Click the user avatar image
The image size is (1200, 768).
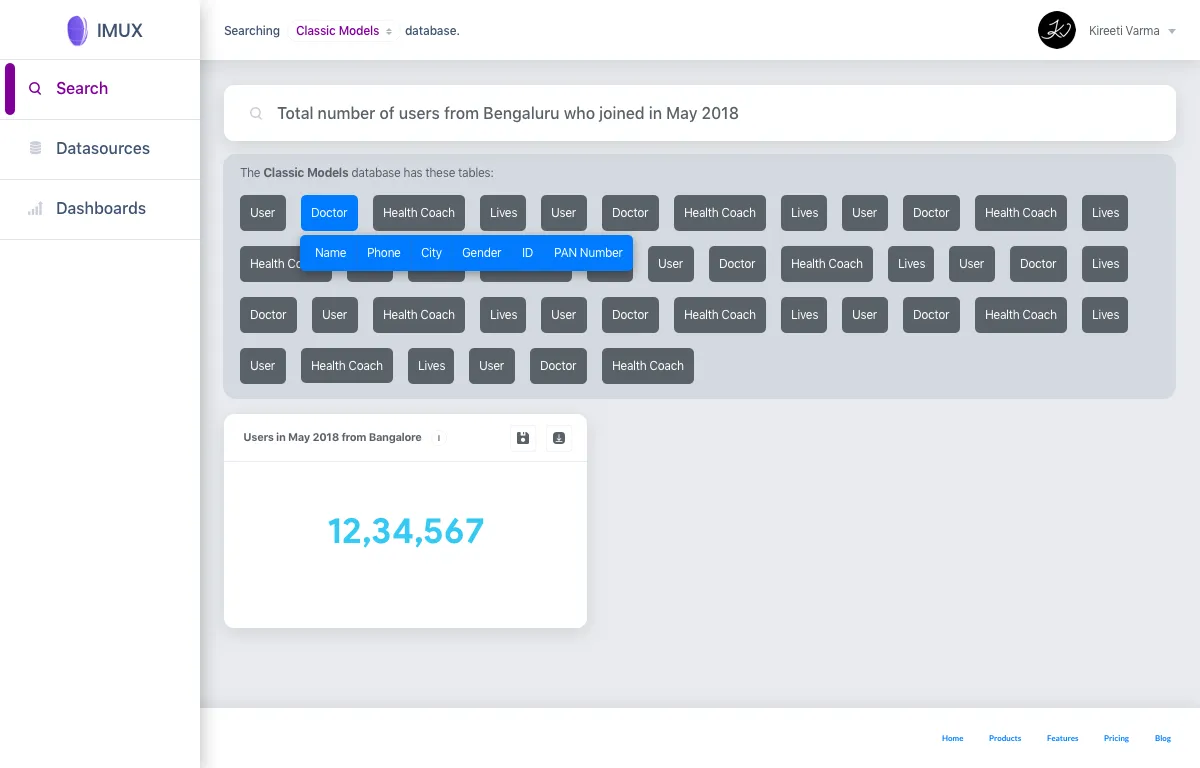(x=1057, y=30)
